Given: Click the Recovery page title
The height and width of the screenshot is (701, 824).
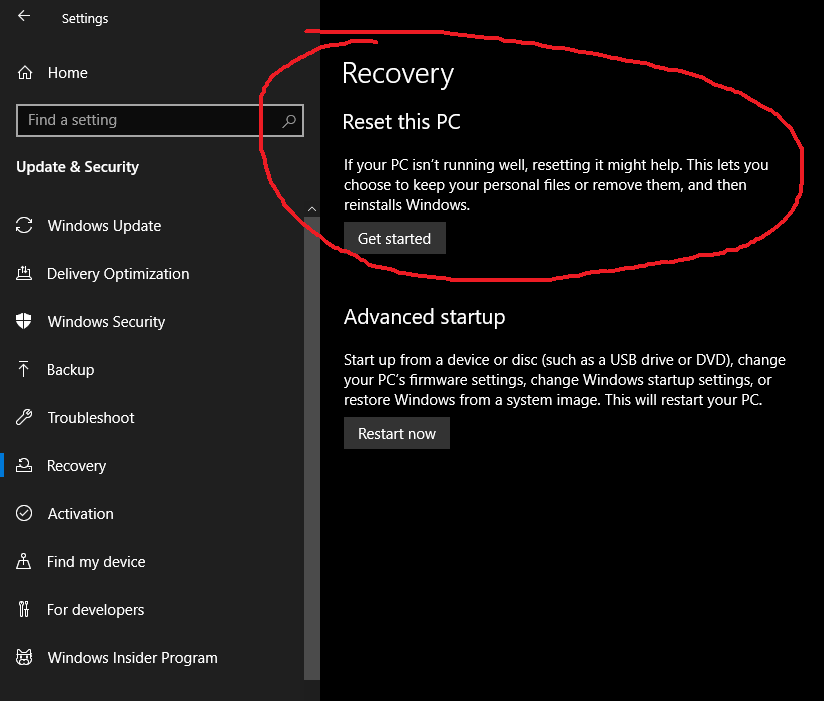Looking at the screenshot, I should pos(398,74).
